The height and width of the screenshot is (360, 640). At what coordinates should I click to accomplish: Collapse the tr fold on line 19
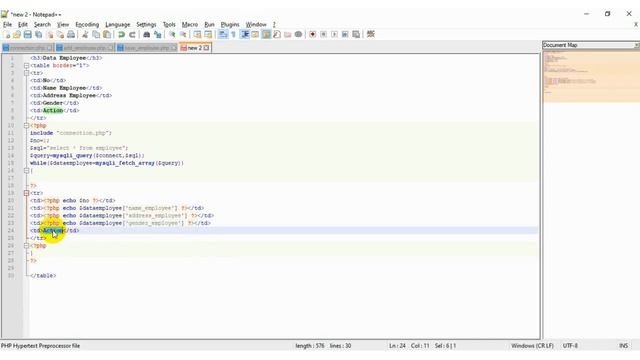(x=27, y=193)
